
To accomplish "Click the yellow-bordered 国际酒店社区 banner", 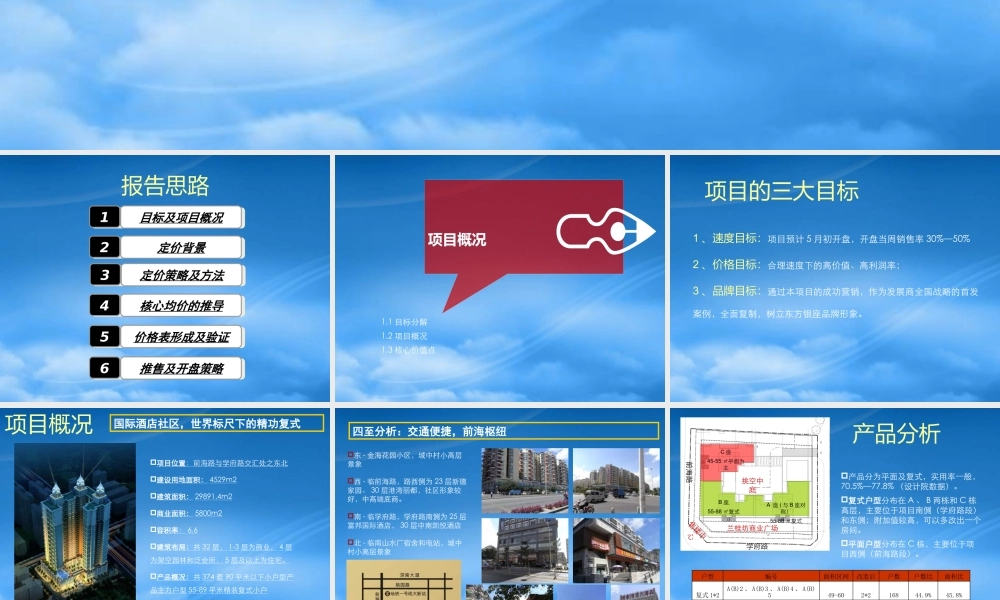I will click(217, 423).
